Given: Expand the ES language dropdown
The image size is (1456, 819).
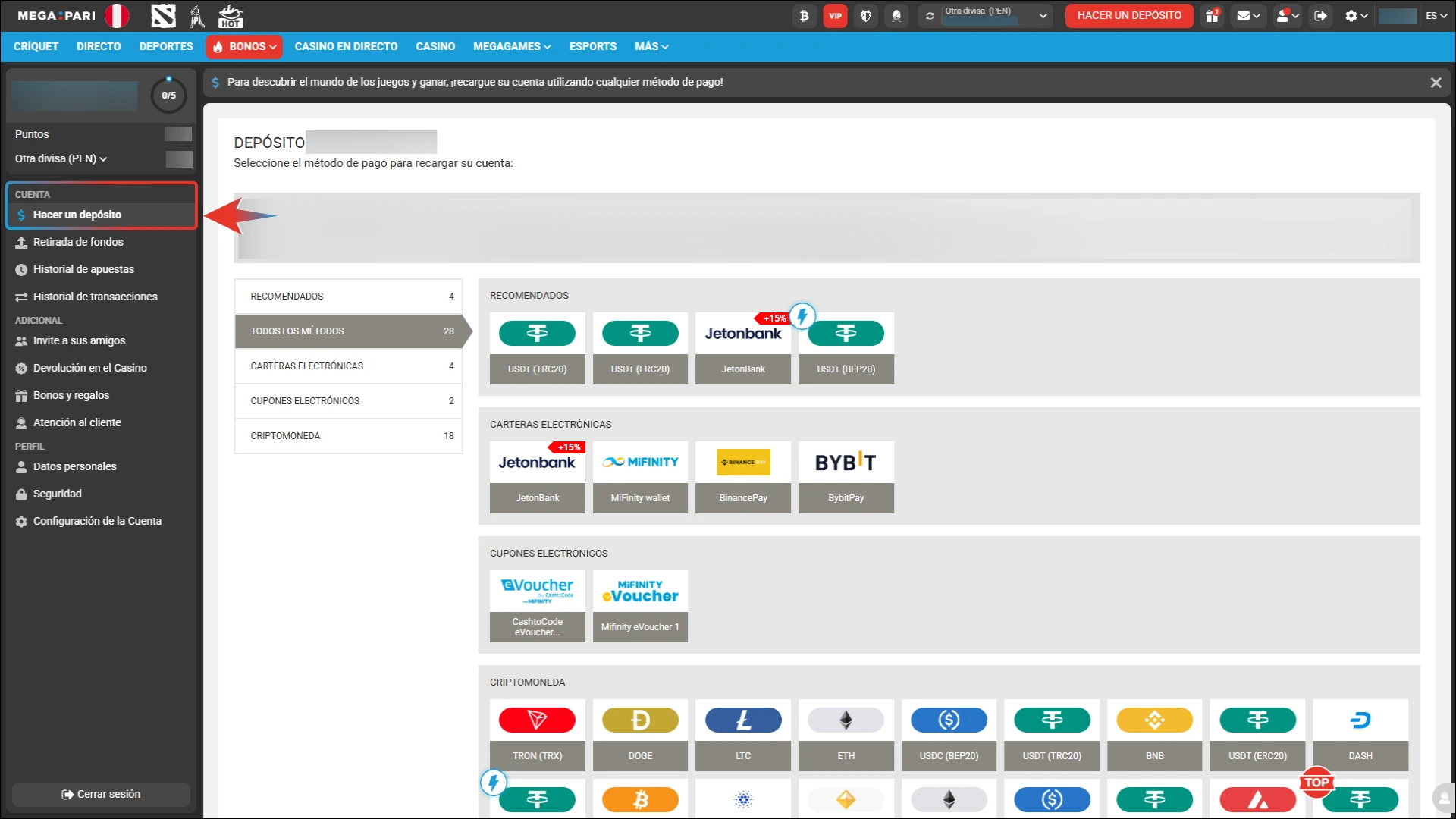Looking at the screenshot, I should click(x=1436, y=15).
